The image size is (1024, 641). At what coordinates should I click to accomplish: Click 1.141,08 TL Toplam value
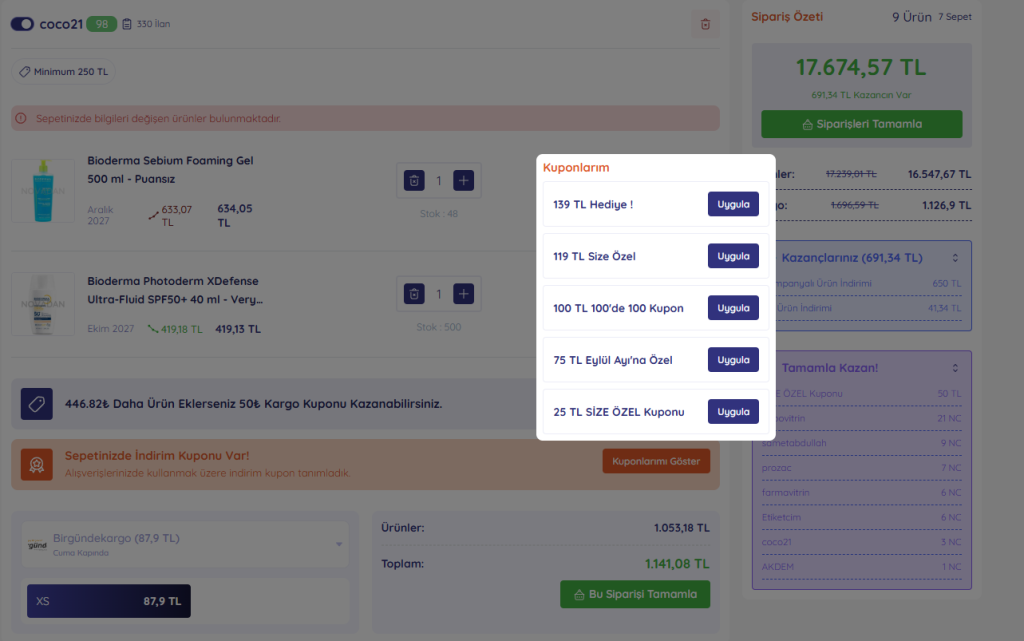tap(677, 564)
